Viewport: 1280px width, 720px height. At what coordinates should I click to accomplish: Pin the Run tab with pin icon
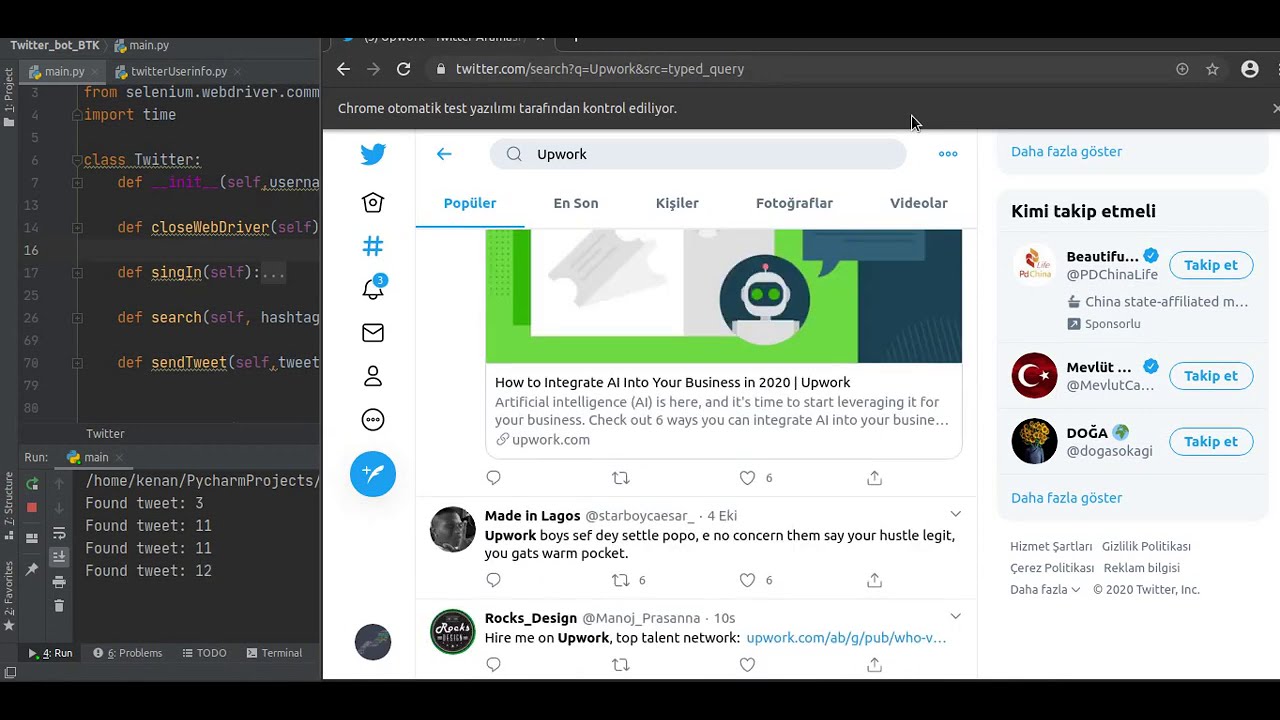tap(32, 569)
